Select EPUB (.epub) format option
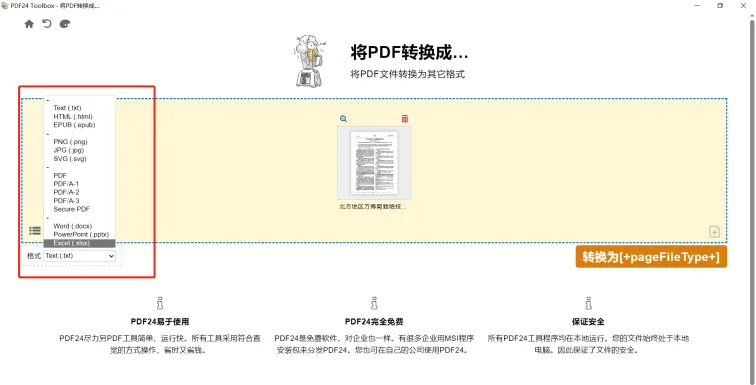 (x=74, y=125)
